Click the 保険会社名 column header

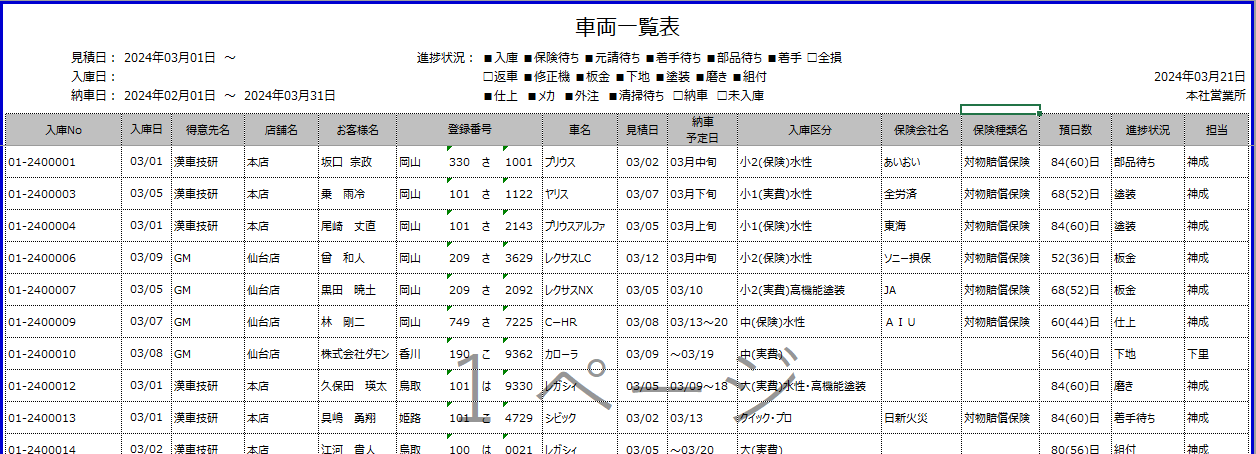click(x=921, y=130)
